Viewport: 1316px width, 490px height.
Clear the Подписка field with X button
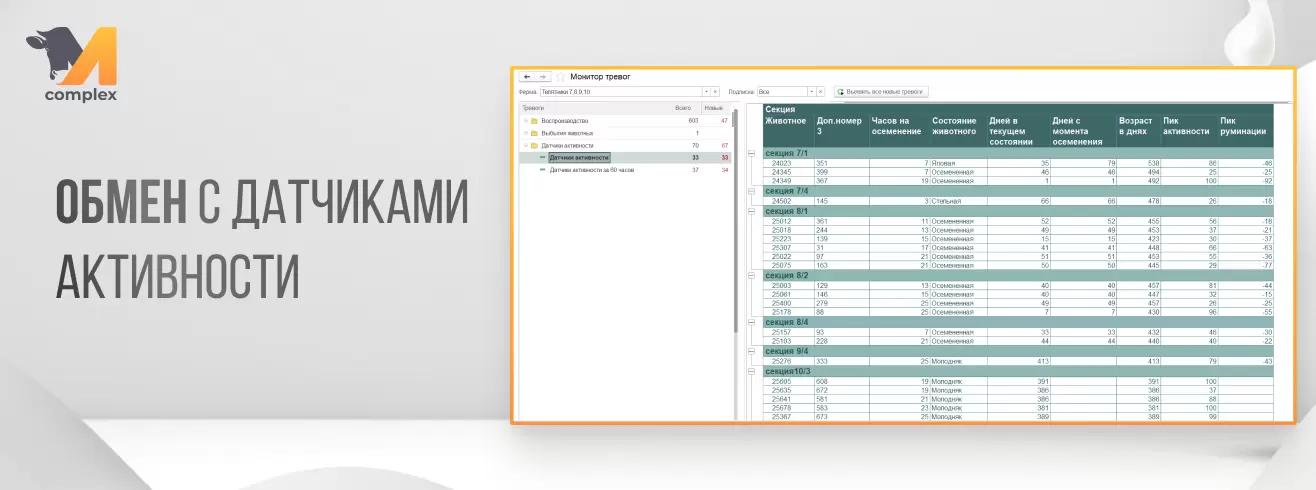[820, 91]
